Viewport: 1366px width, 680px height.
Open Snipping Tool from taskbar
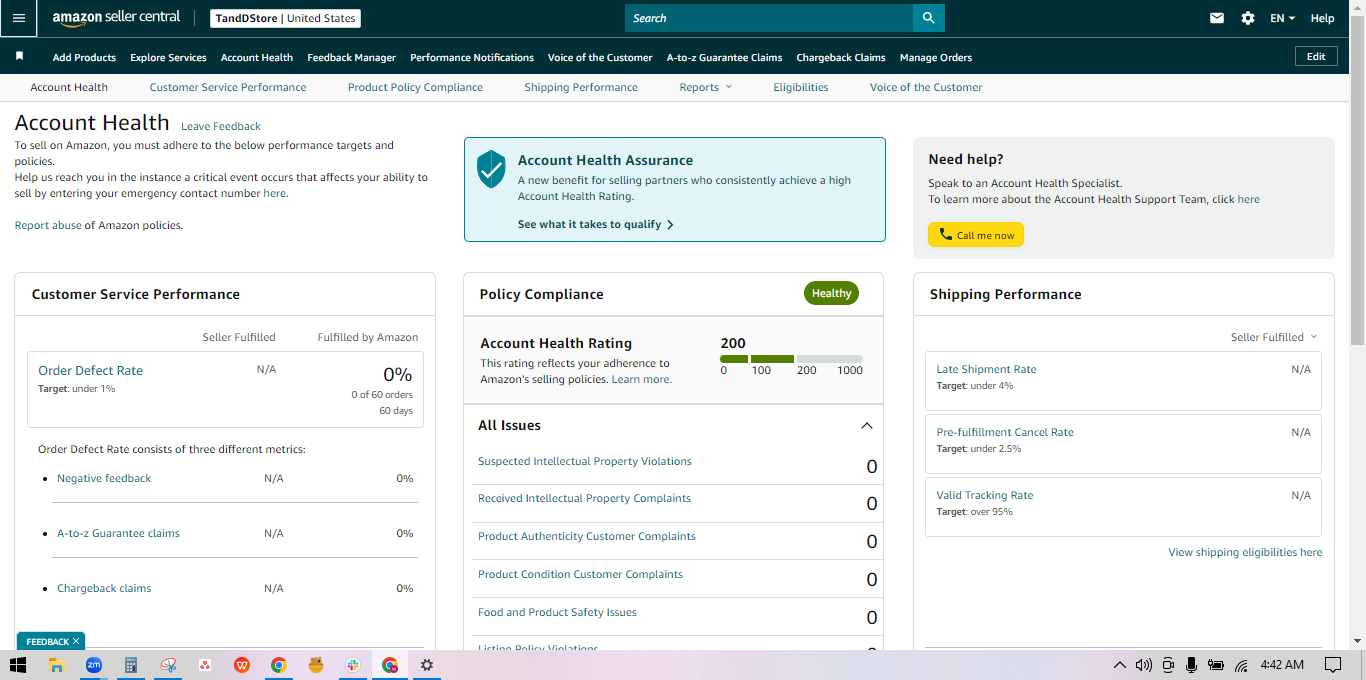pyautogui.click(x=167, y=665)
